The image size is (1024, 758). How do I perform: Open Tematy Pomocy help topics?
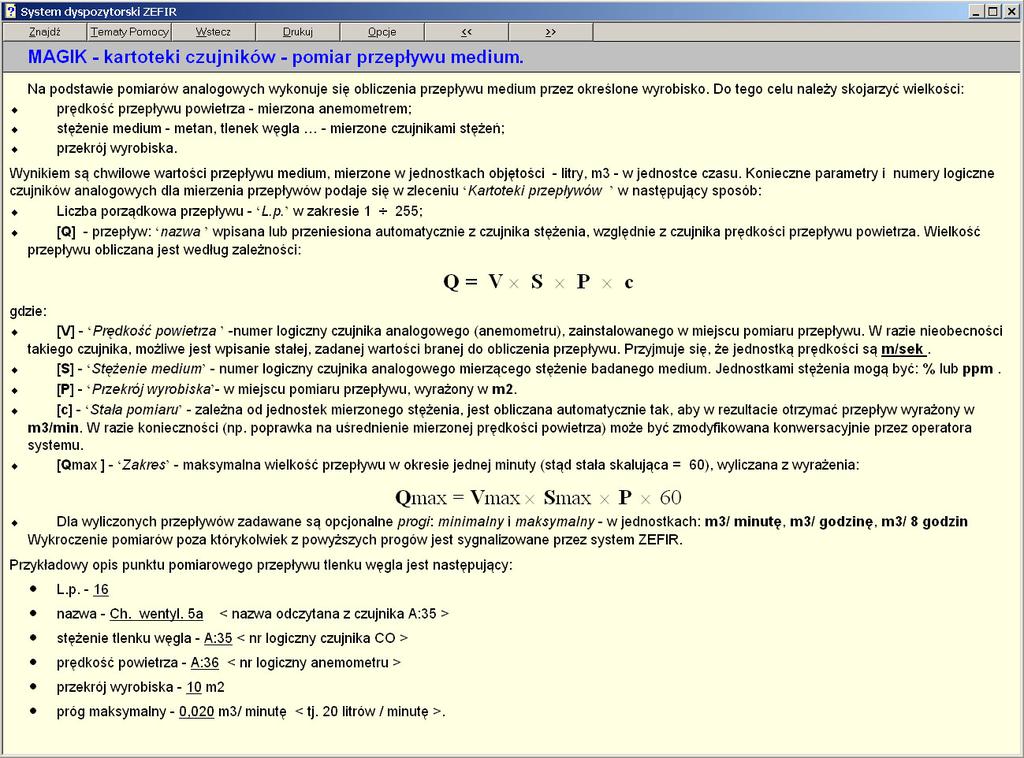(129, 32)
